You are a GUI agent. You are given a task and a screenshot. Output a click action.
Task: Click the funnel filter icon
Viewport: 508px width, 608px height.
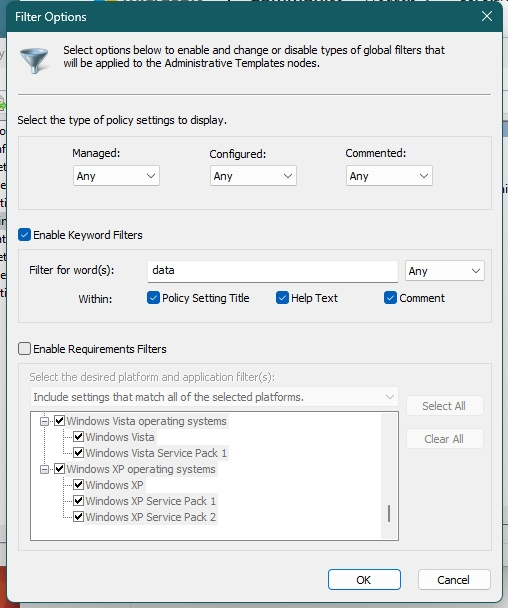click(34, 60)
